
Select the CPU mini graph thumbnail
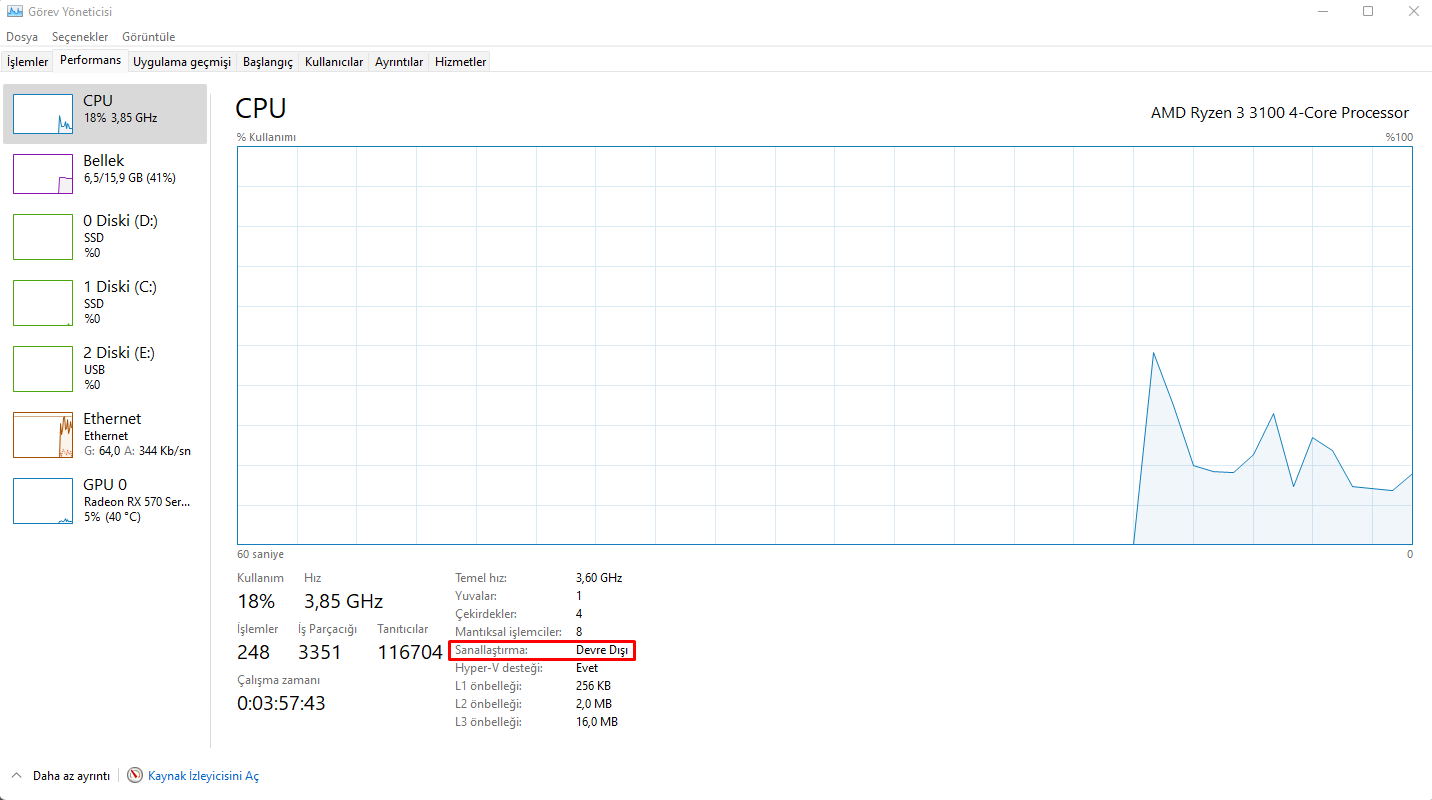pos(43,114)
